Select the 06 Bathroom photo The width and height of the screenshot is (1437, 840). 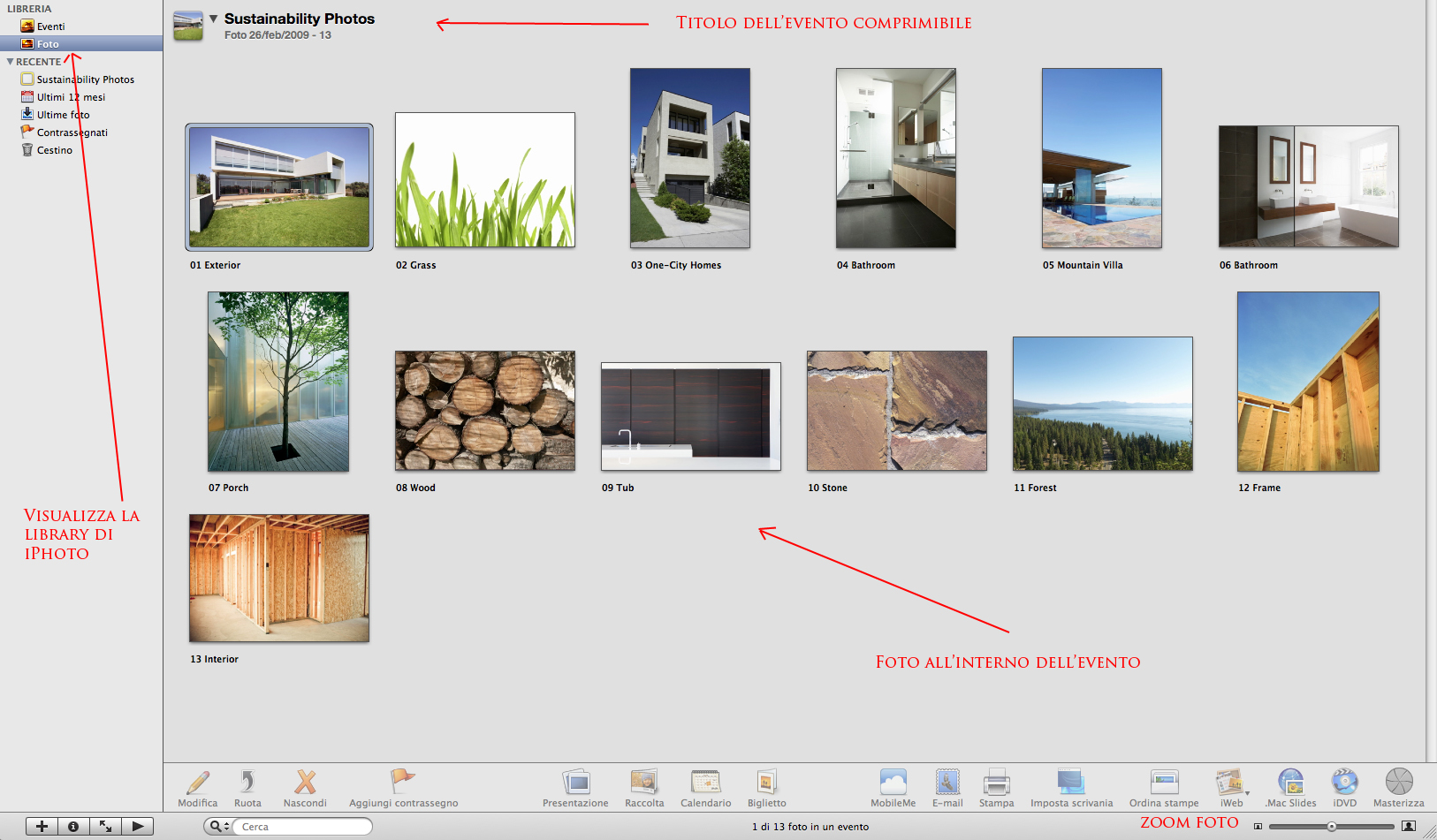coord(1309,186)
